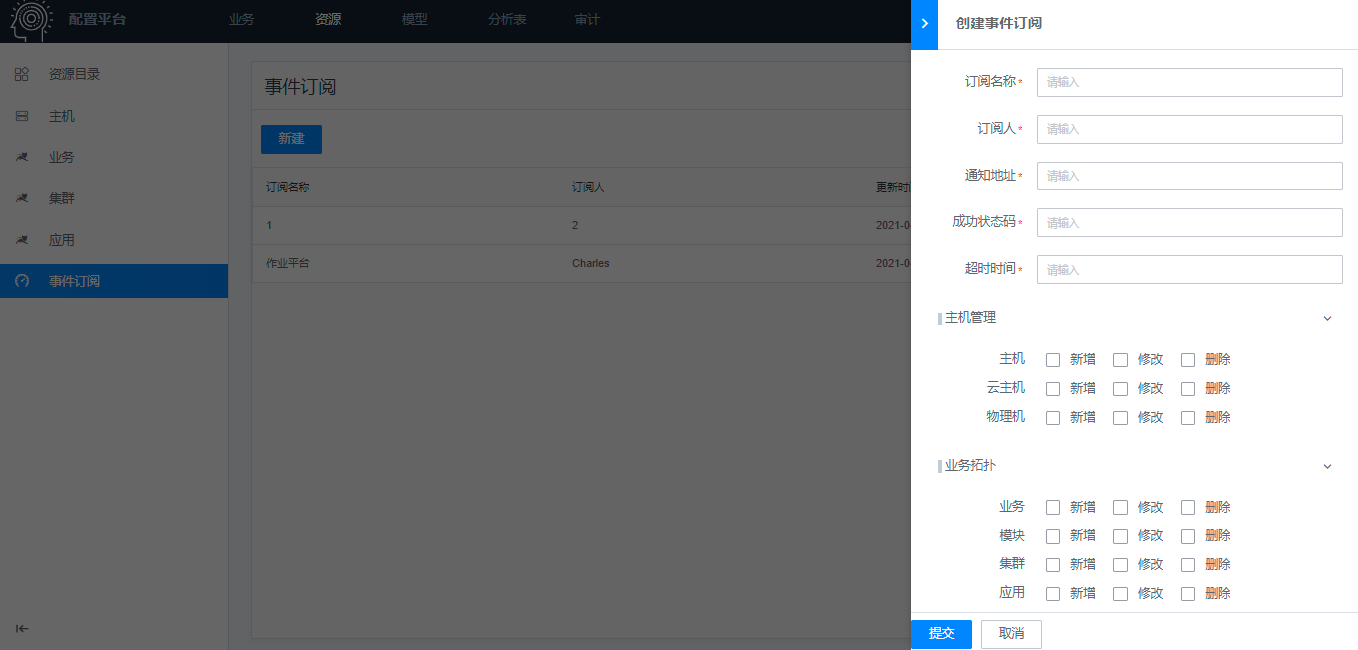Focus the 订阅名称 input field
This screenshot has height=650, width=1358.
point(1189,82)
